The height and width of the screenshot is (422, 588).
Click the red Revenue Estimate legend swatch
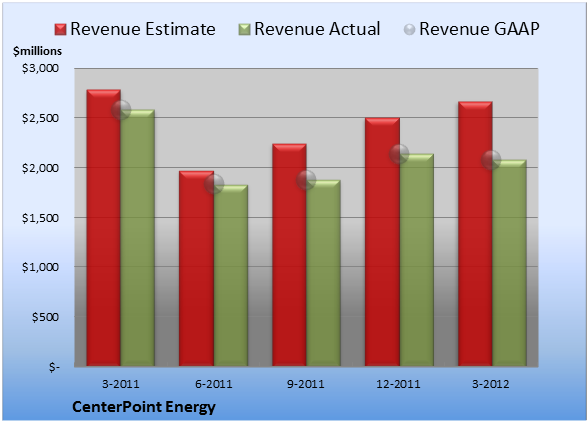click(60, 29)
